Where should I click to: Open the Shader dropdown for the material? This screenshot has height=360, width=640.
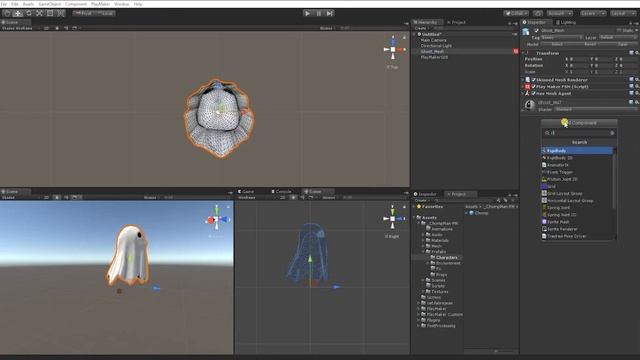(596, 109)
